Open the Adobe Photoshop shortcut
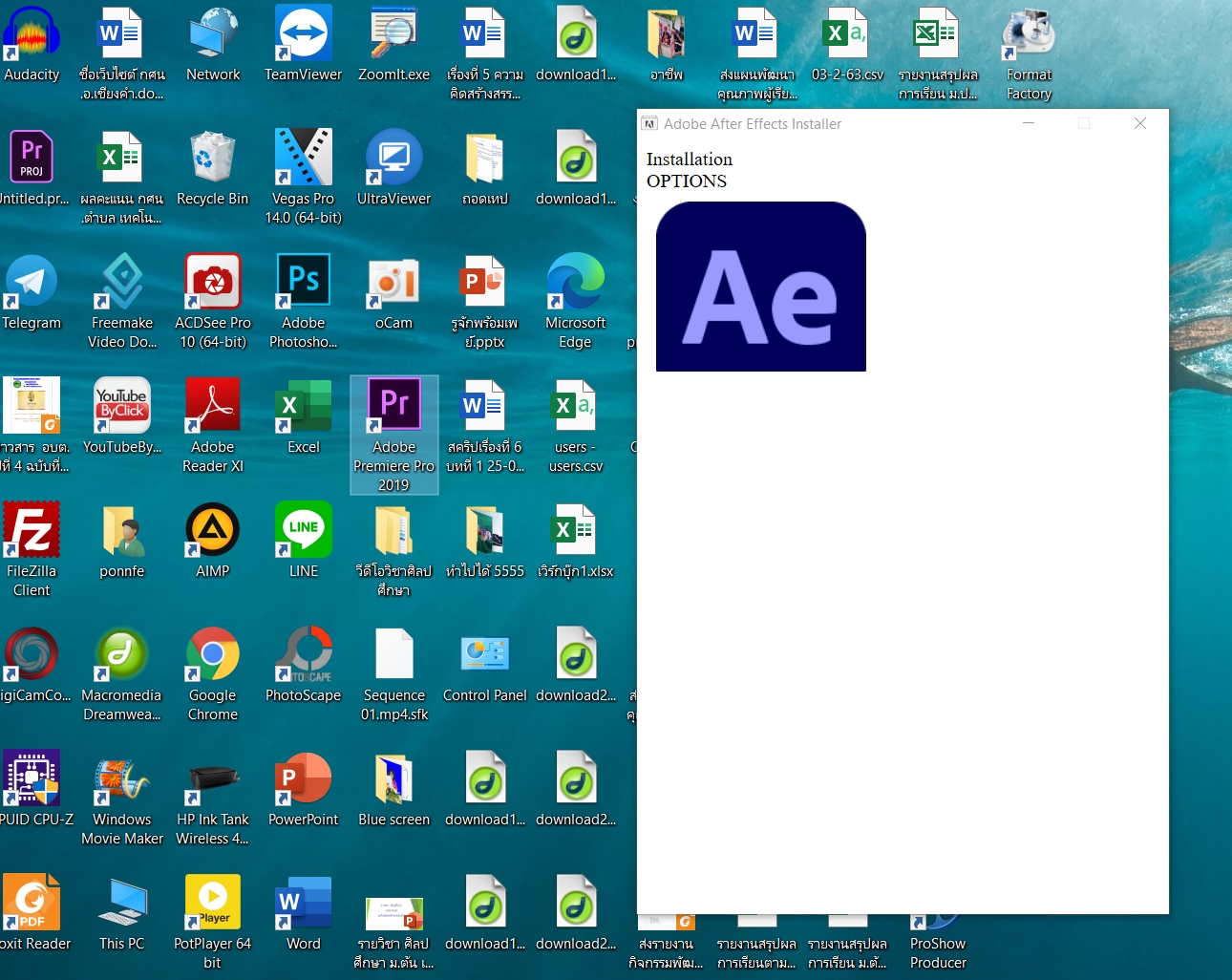The image size is (1232, 980). click(303, 302)
